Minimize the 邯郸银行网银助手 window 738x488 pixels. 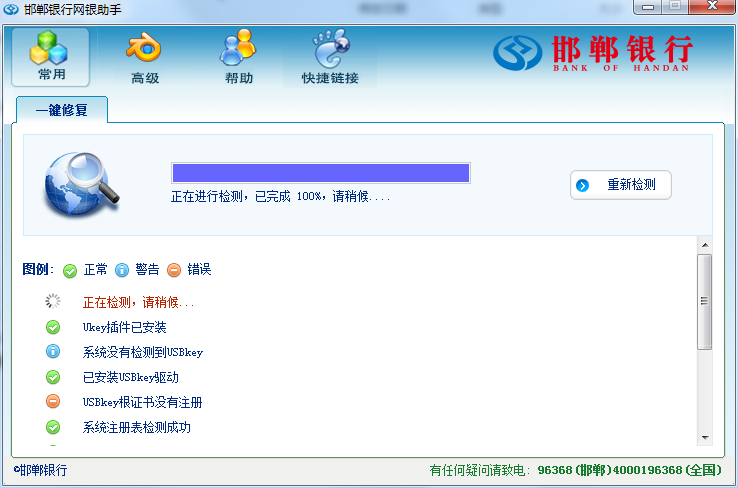point(648,7)
